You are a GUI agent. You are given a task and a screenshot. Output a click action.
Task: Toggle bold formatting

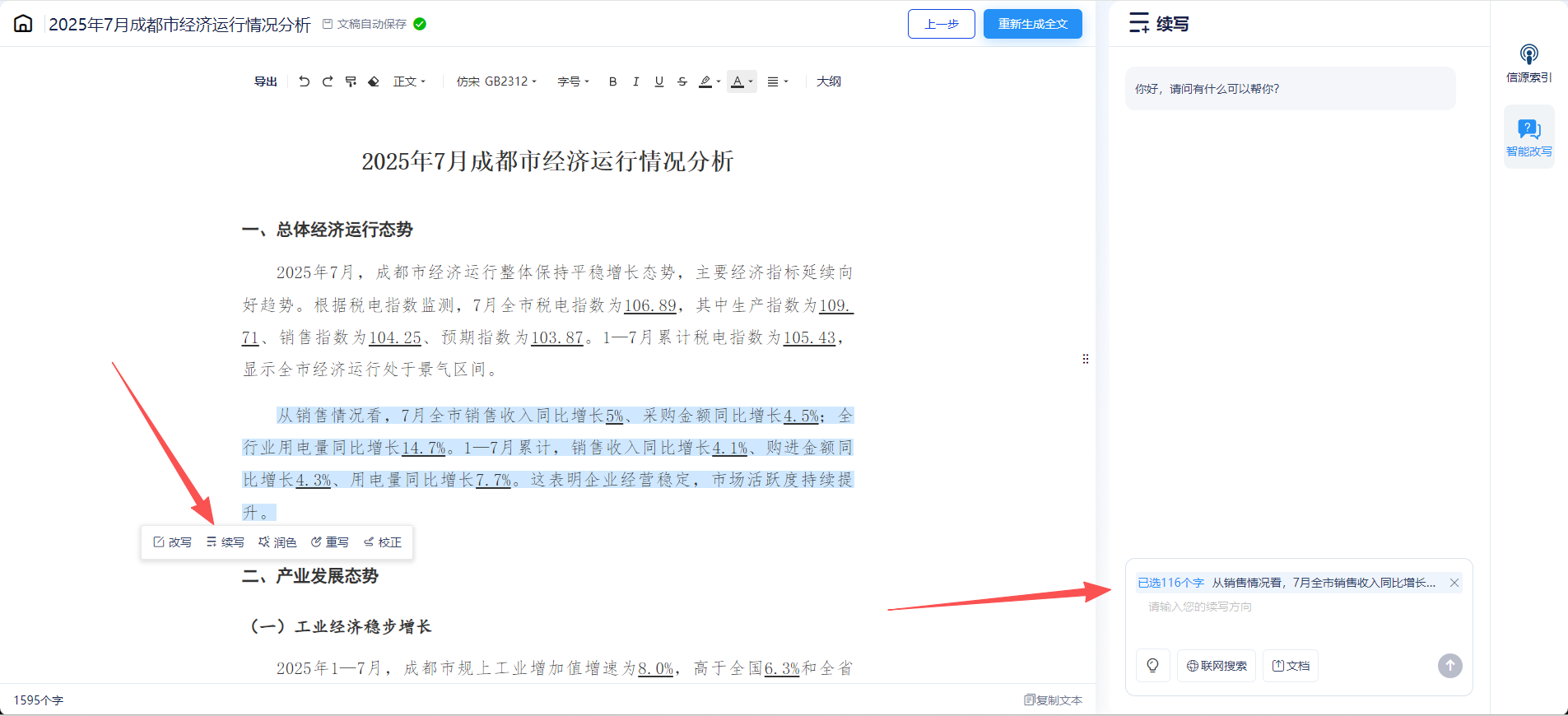[x=612, y=81]
